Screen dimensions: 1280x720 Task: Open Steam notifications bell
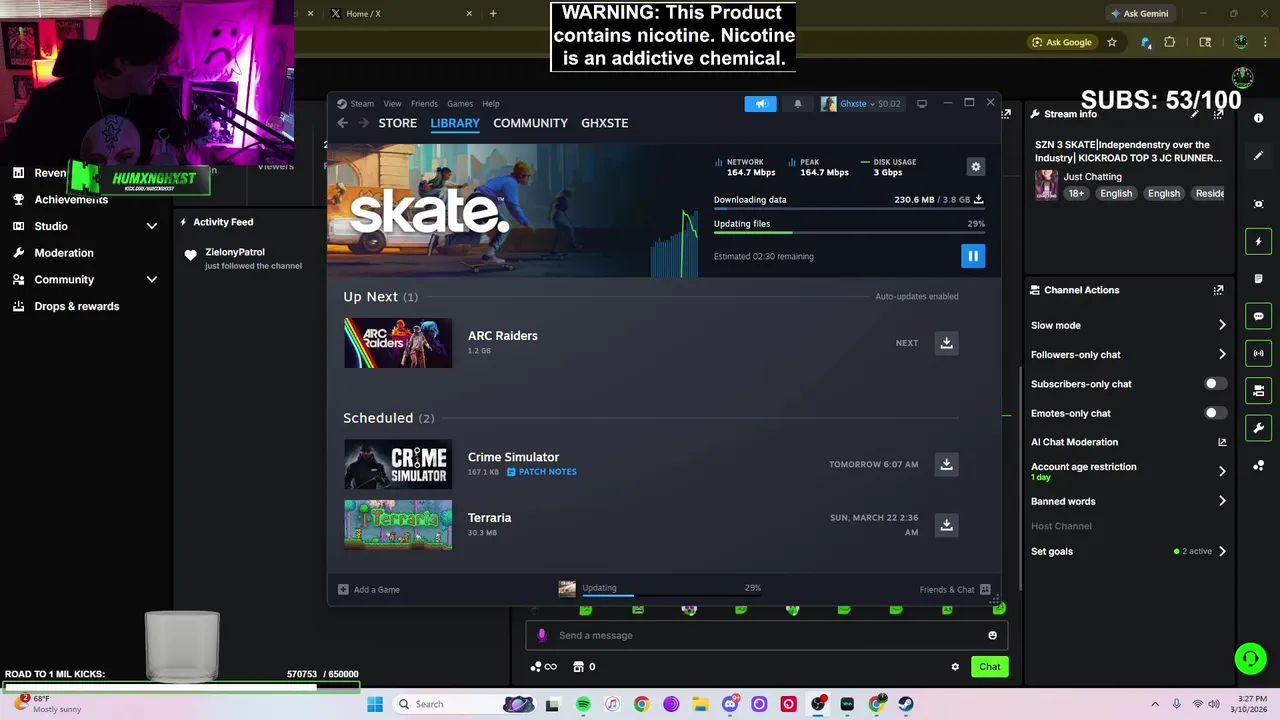798,104
